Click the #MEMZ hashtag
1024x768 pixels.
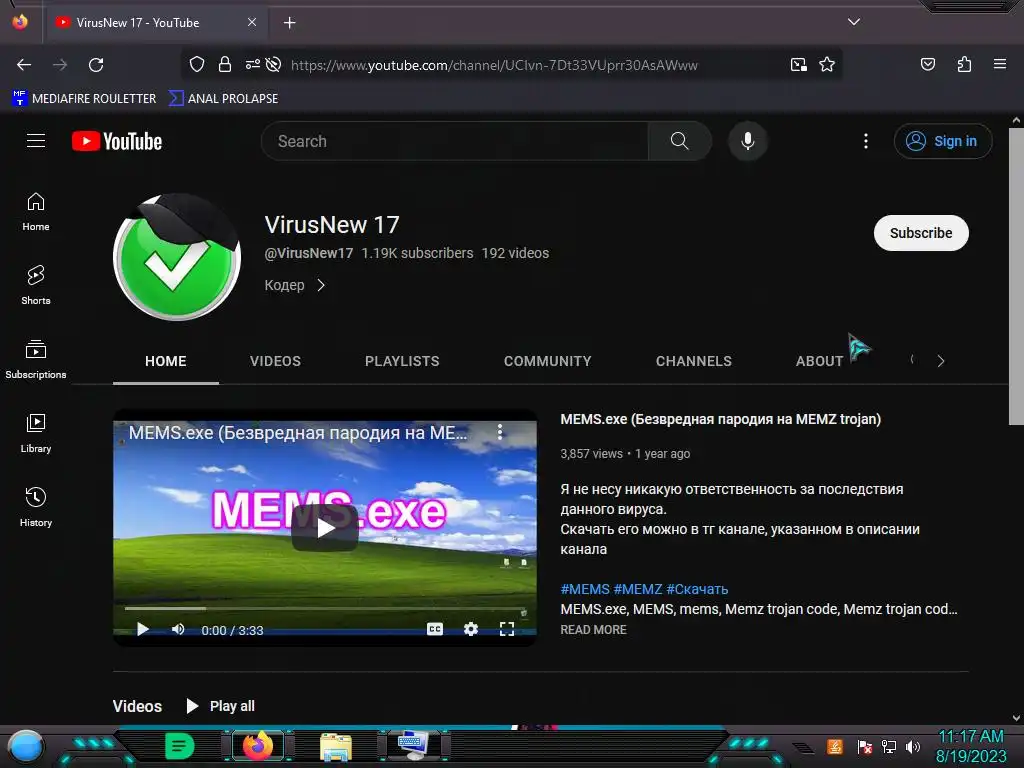pyautogui.click(x=637, y=589)
